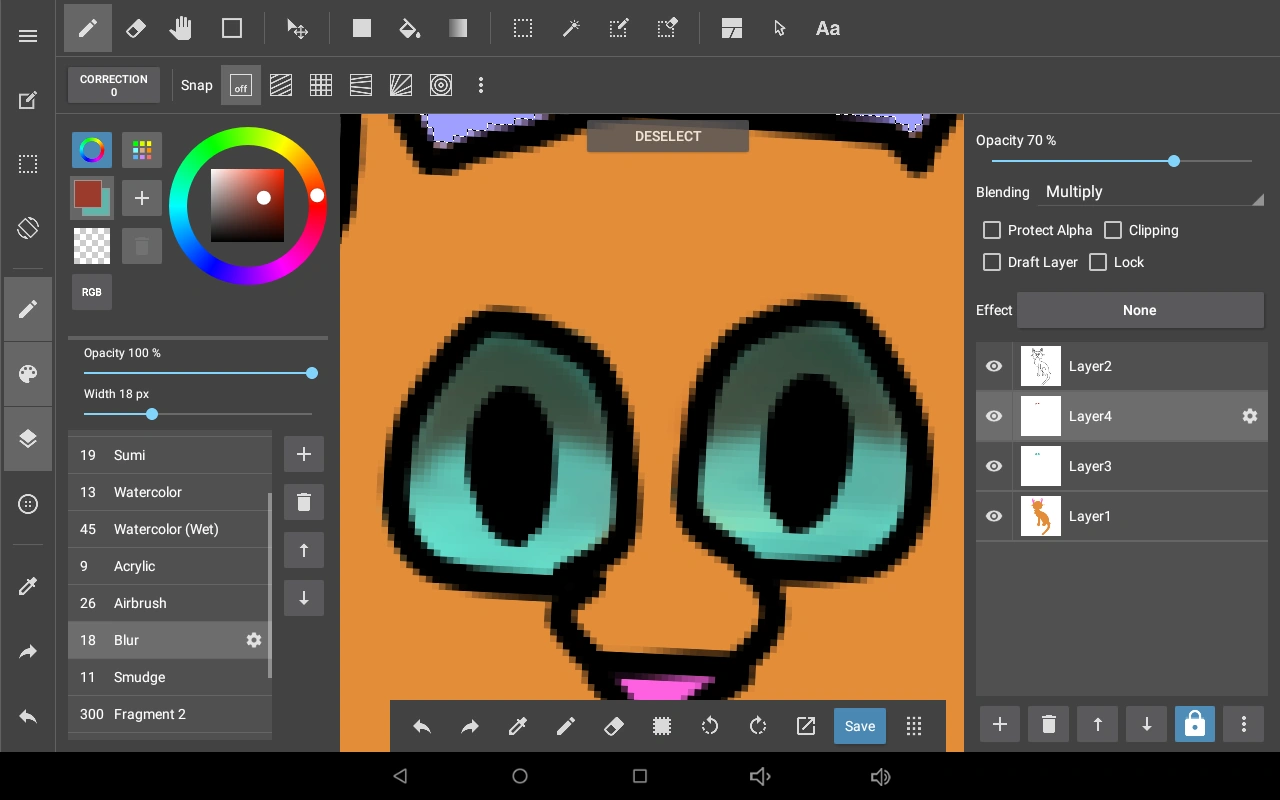Click the Save button

pyautogui.click(x=860, y=727)
